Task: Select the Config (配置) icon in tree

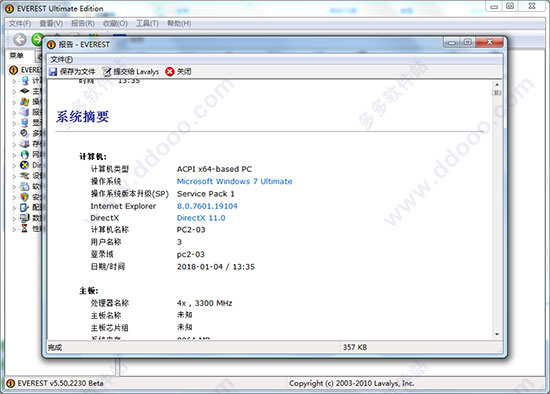Action: tap(25, 207)
